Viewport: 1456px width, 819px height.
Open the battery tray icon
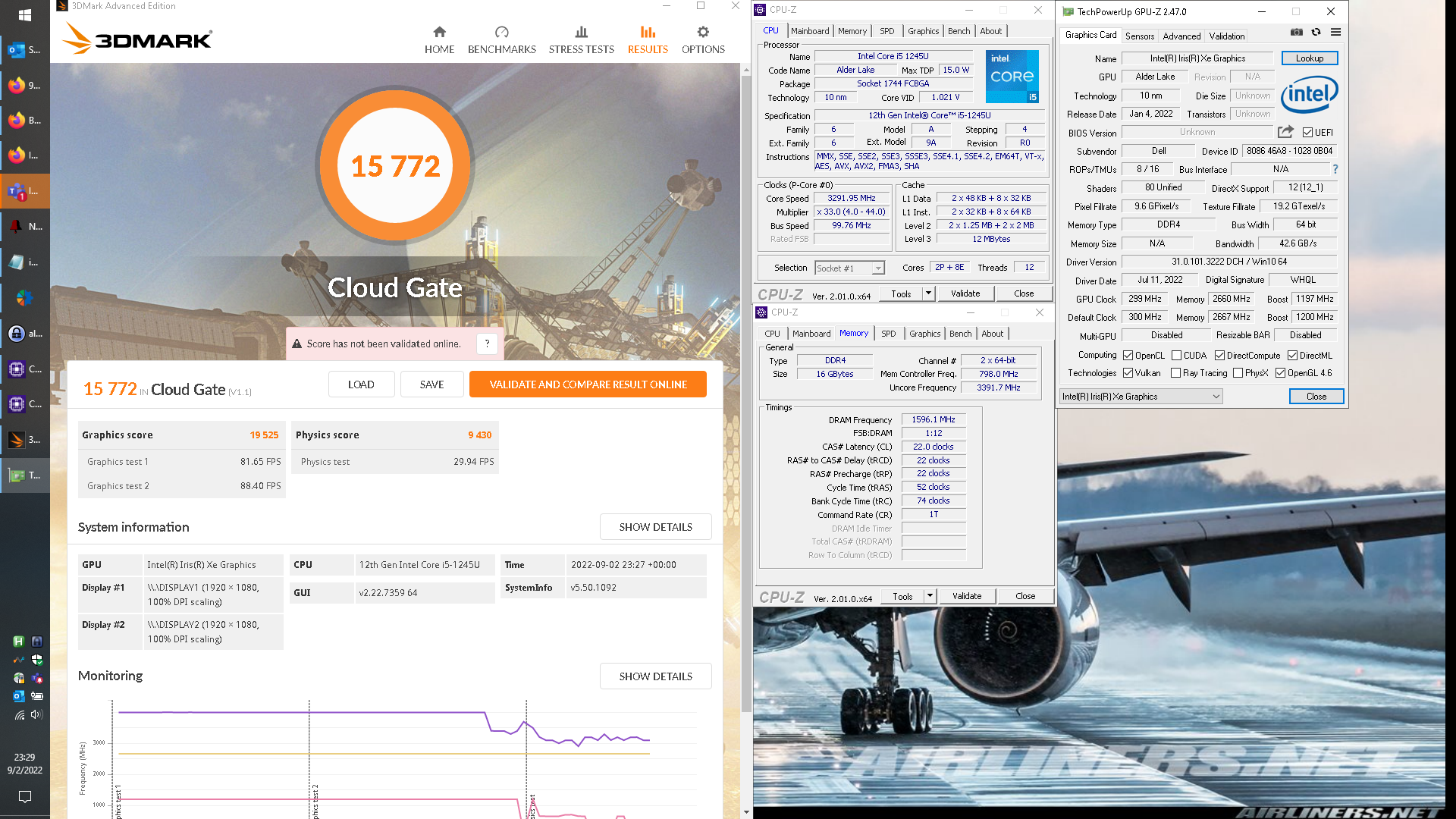36,695
